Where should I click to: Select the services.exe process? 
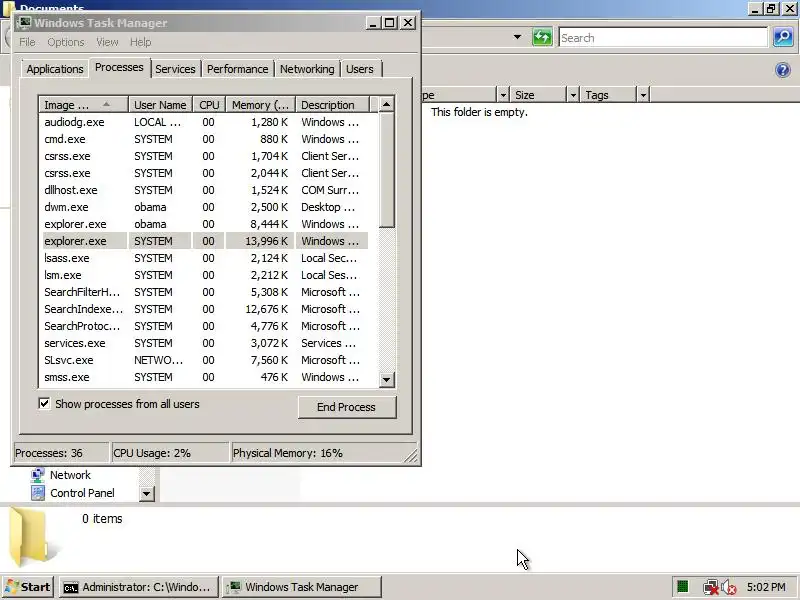point(205,343)
